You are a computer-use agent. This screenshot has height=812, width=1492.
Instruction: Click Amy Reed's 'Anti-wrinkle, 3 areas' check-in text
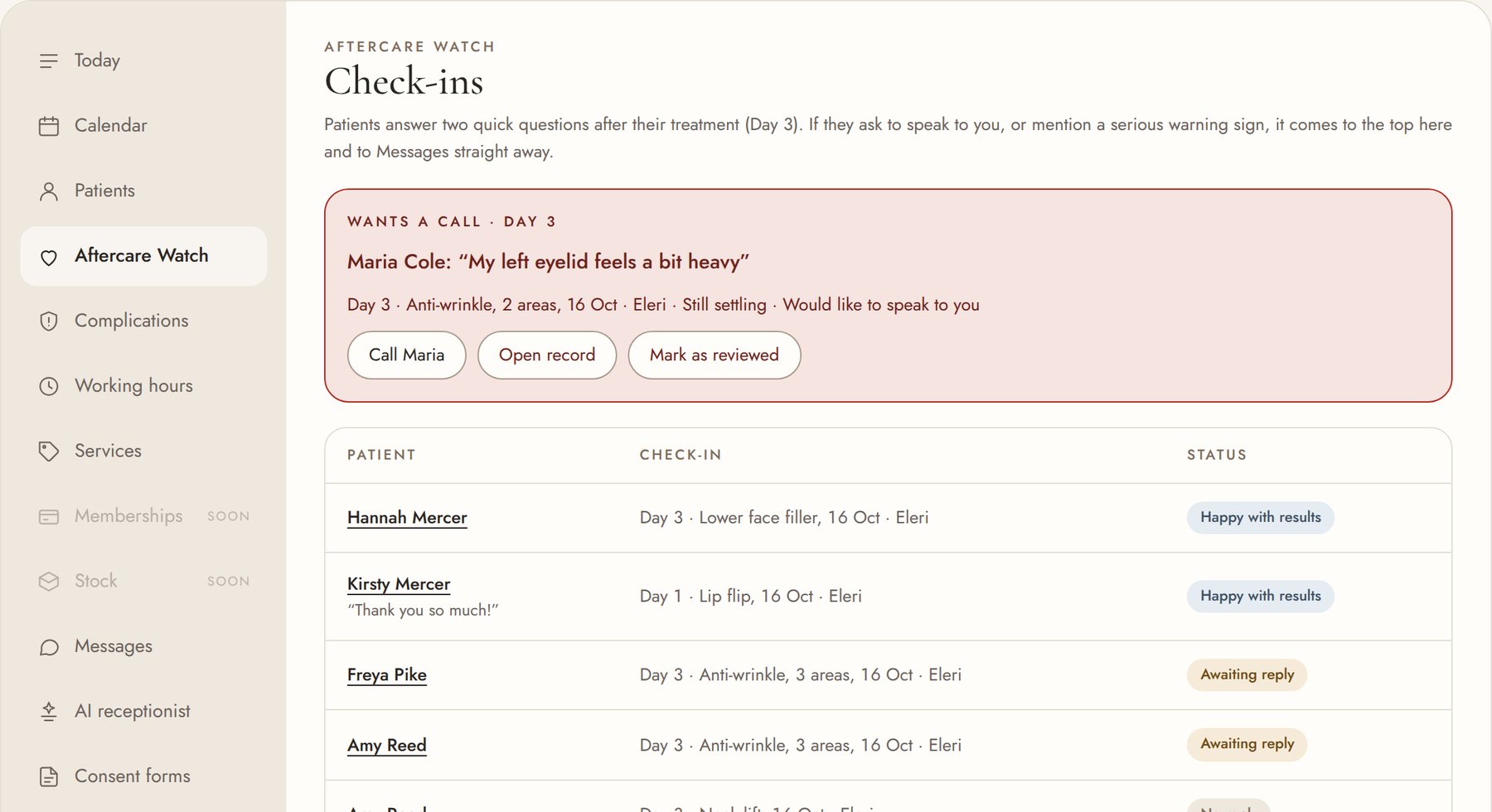click(x=801, y=746)
